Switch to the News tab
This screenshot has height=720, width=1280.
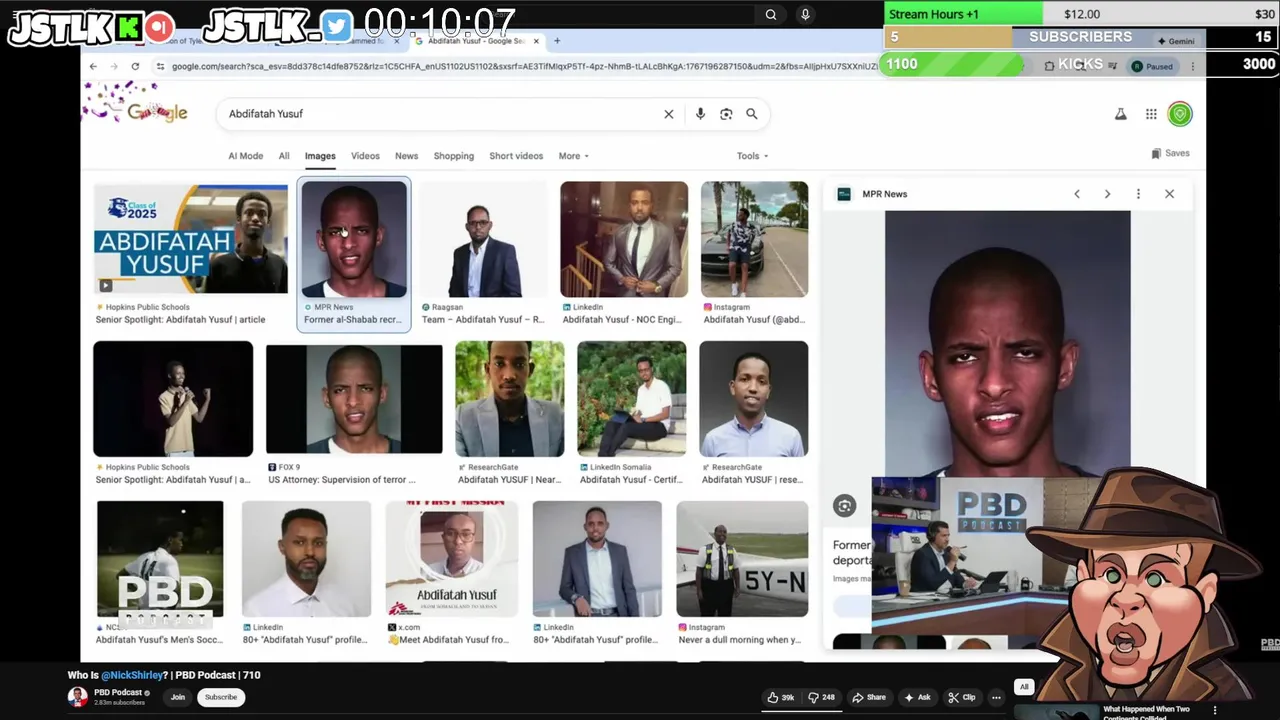(406, 156)
